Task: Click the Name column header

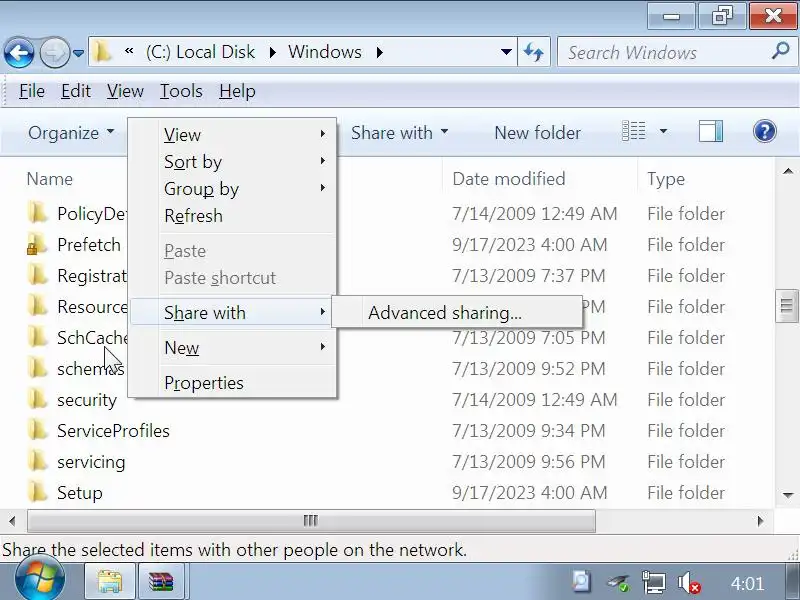Action: 49,179
